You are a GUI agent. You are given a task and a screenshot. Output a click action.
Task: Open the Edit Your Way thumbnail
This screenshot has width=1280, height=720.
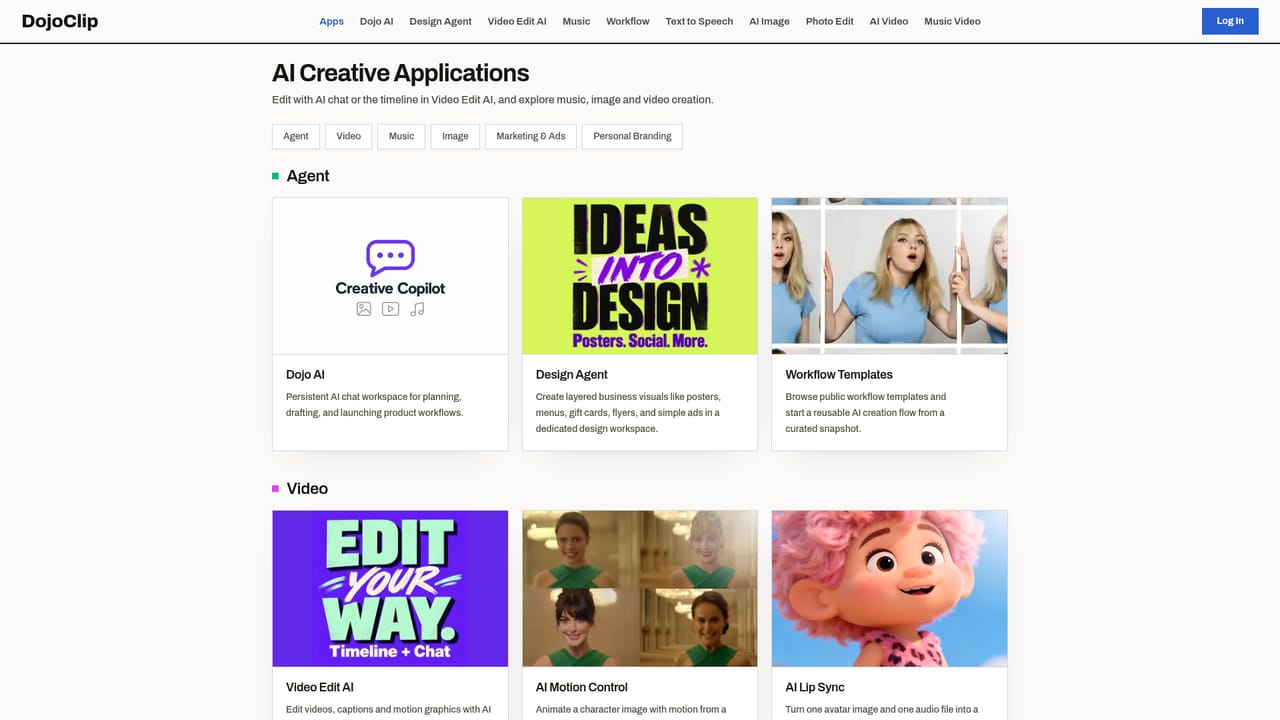point(390,589)
